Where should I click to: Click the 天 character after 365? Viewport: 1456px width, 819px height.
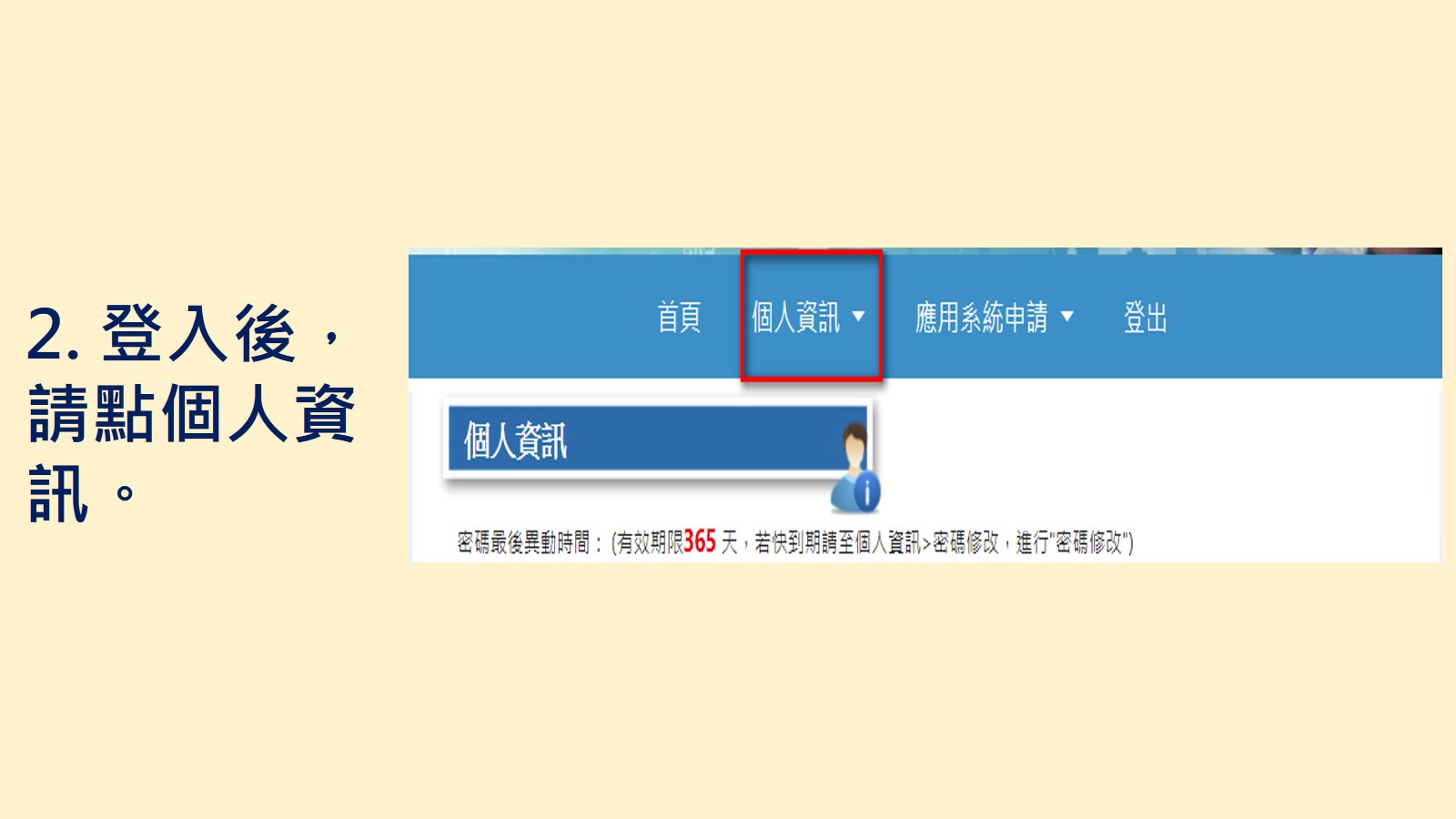[x=730, y=543]
